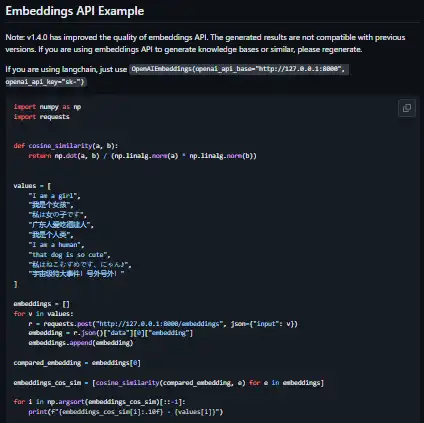The image size is (424, 423).
Task: Click the note about v1.4.0 embeddings quality
Action: click(205, 43)
